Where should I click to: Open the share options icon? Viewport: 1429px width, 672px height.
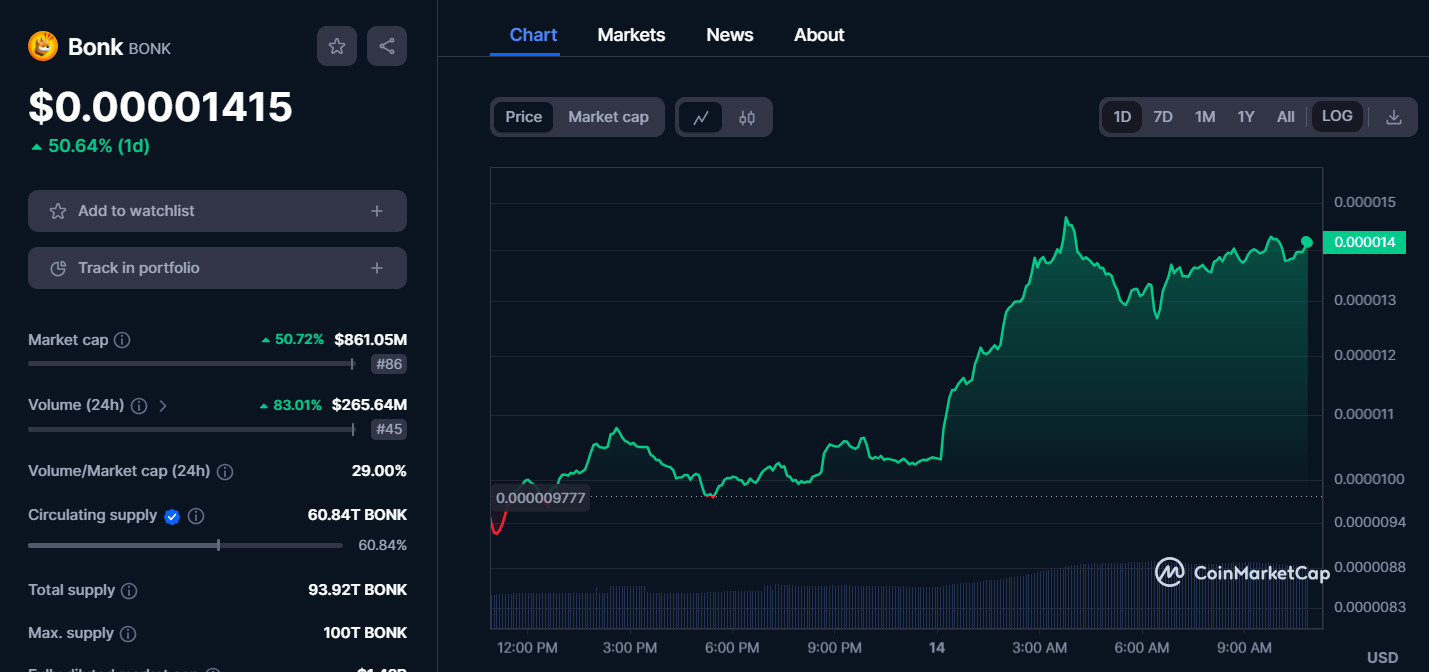(387, 46)
